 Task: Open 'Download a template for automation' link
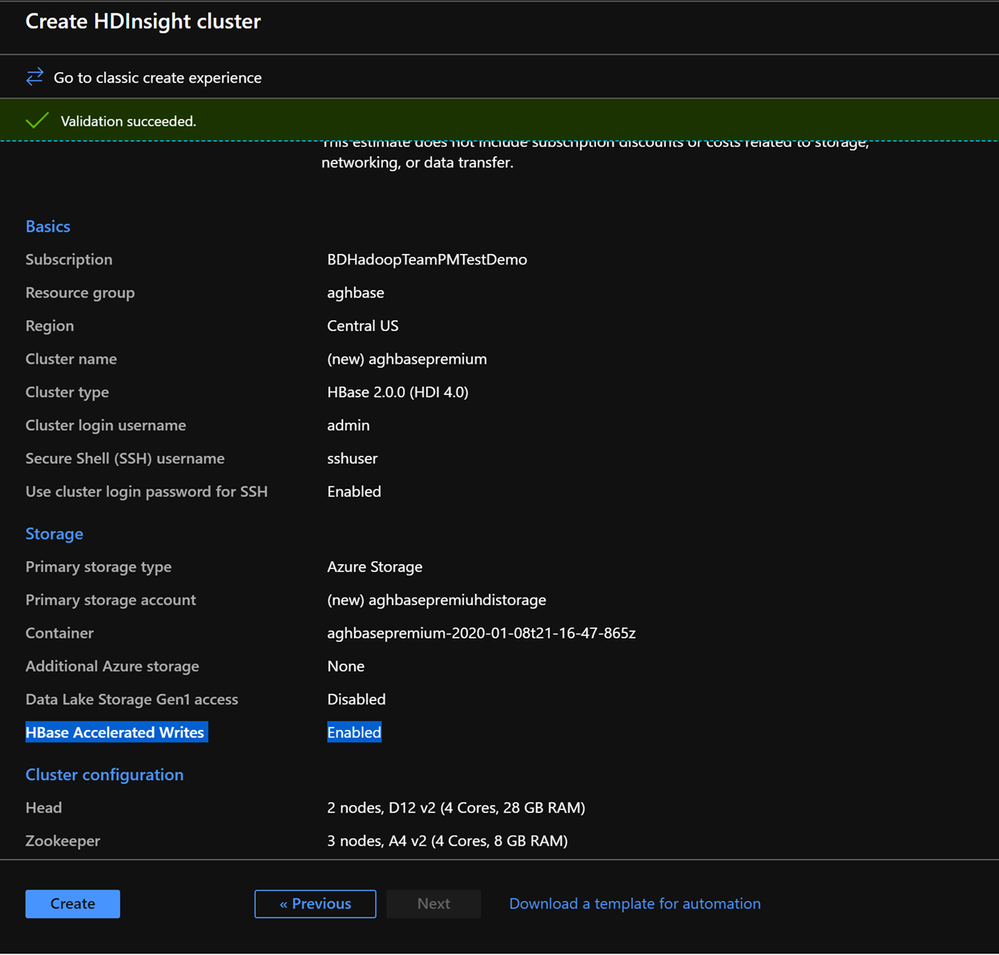[635, 903]
